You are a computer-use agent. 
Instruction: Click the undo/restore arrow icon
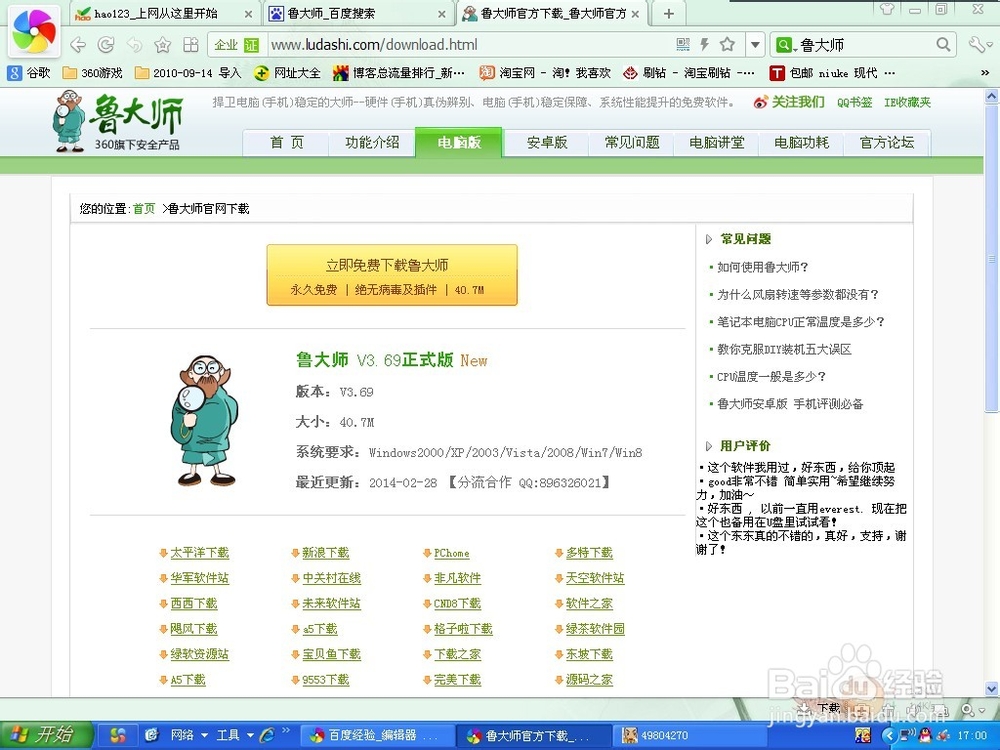coord(135,45)
